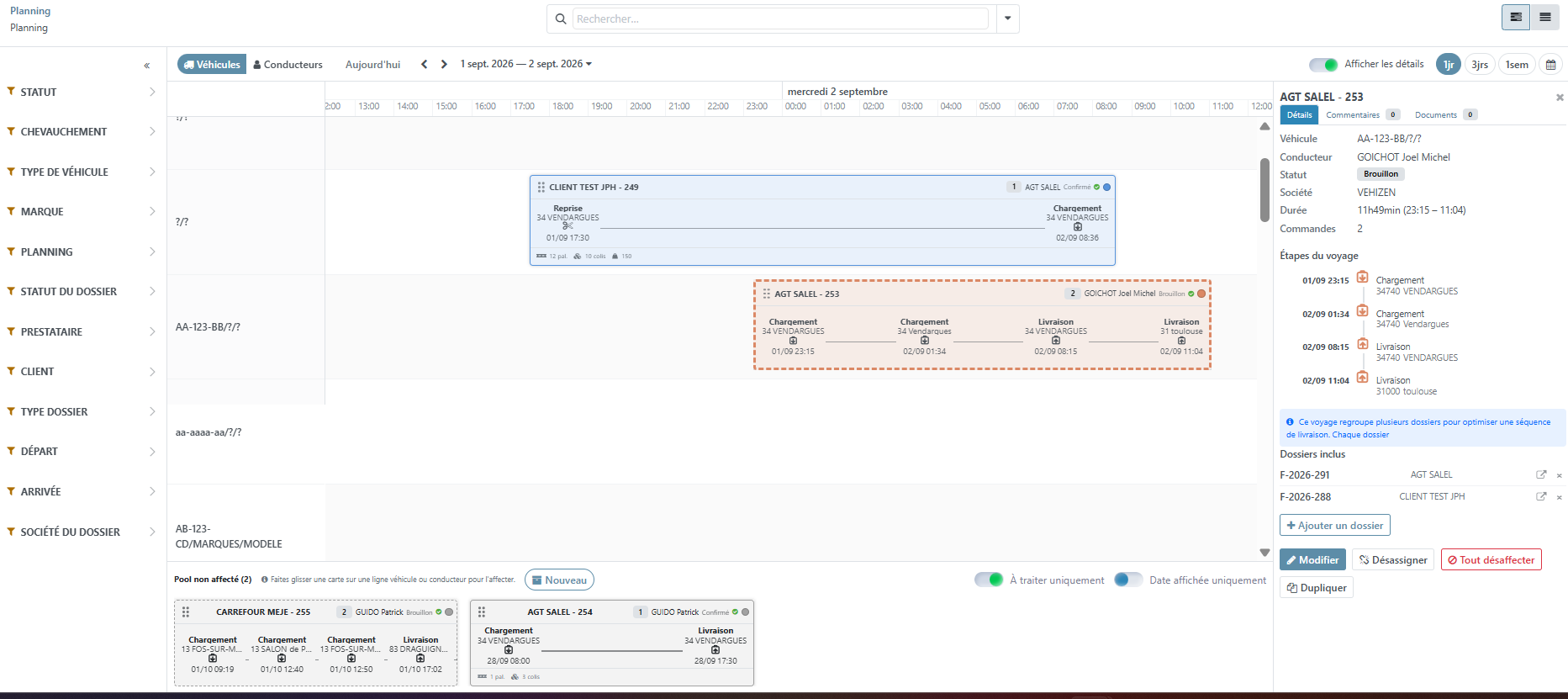
Task: Open the calendar date picker icon
Action: 1551,65
